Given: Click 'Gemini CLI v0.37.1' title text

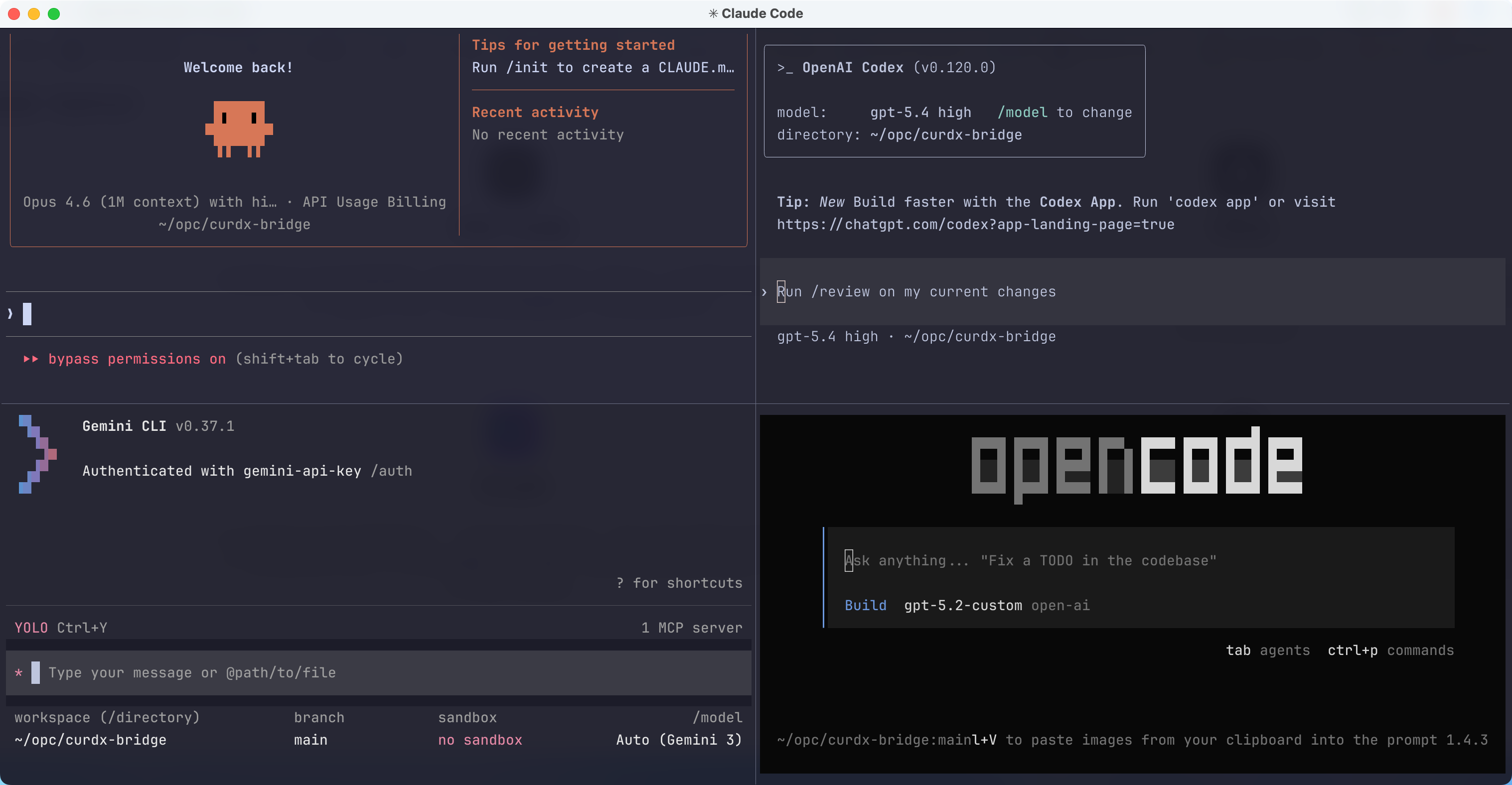Looking at the screenshot, I should [158, 426].
